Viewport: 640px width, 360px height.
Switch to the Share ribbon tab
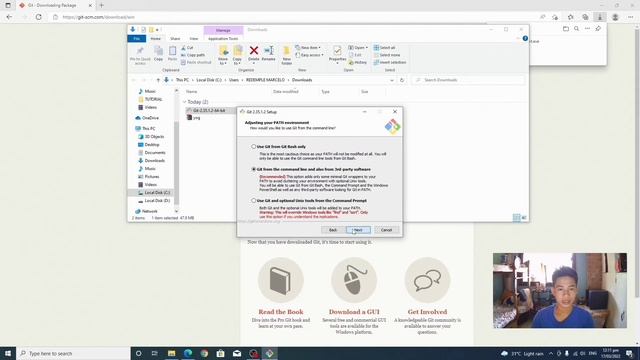click(x=175, y=38)
